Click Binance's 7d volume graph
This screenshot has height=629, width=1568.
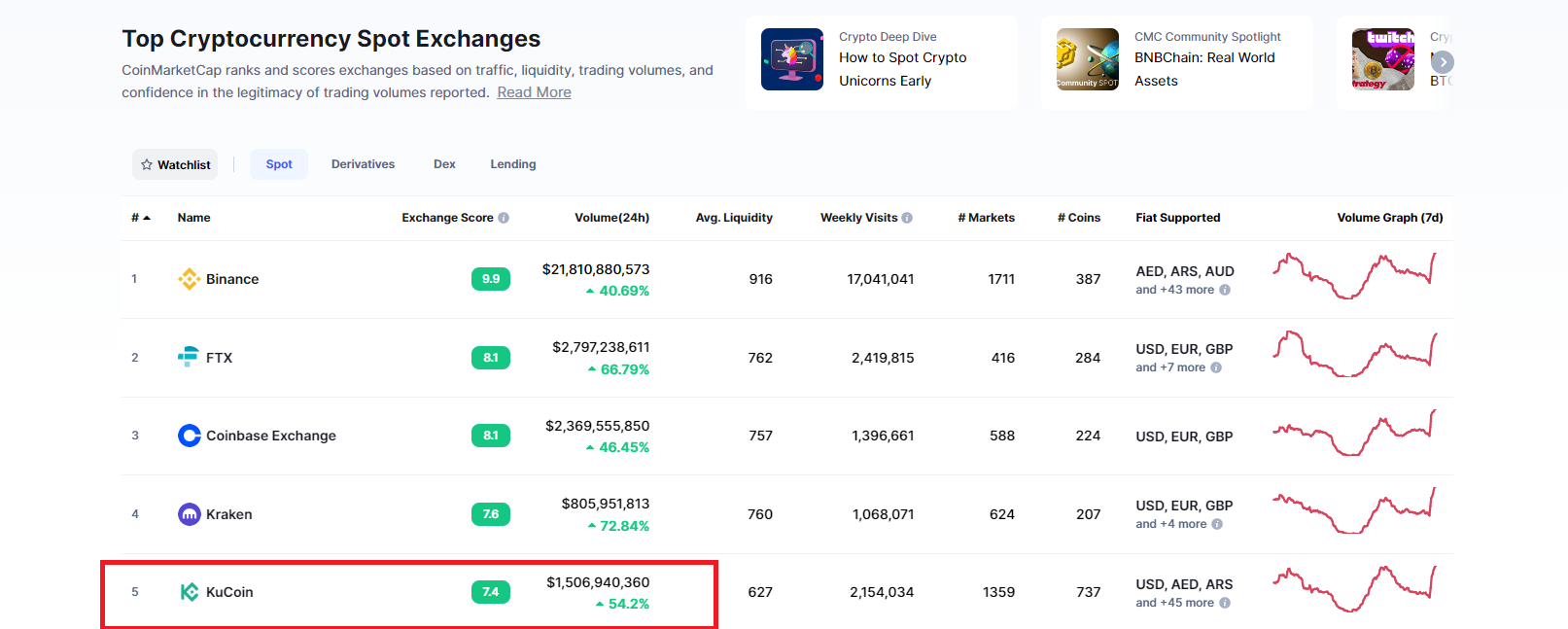[x=1354, y=276]
